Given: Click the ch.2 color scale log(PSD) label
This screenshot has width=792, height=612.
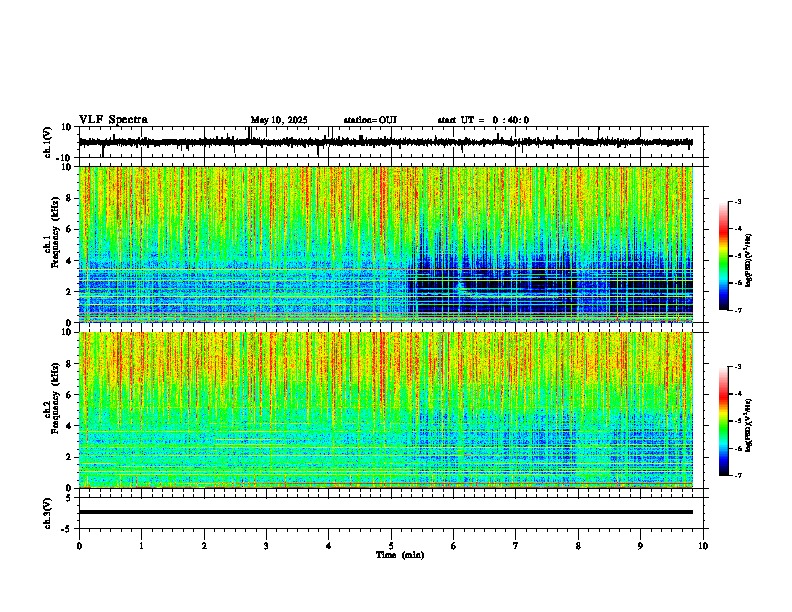Looking at the screenshot, I should point(749,425).
